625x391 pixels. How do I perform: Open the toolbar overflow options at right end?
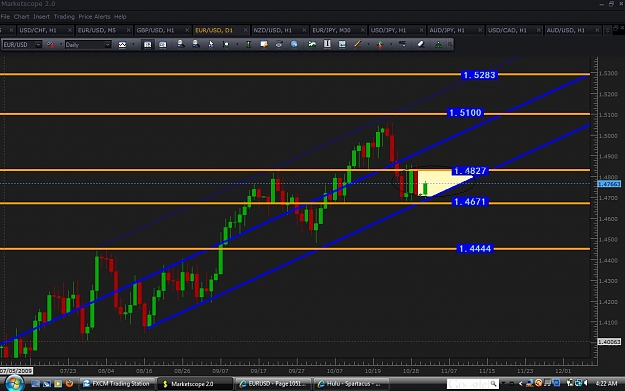[x=450, y=45]
